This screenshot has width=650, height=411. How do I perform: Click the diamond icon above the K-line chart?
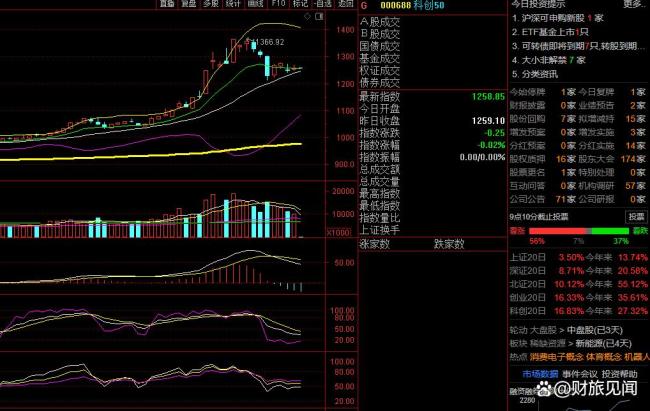pyautogui.click(x=307, y=17)
